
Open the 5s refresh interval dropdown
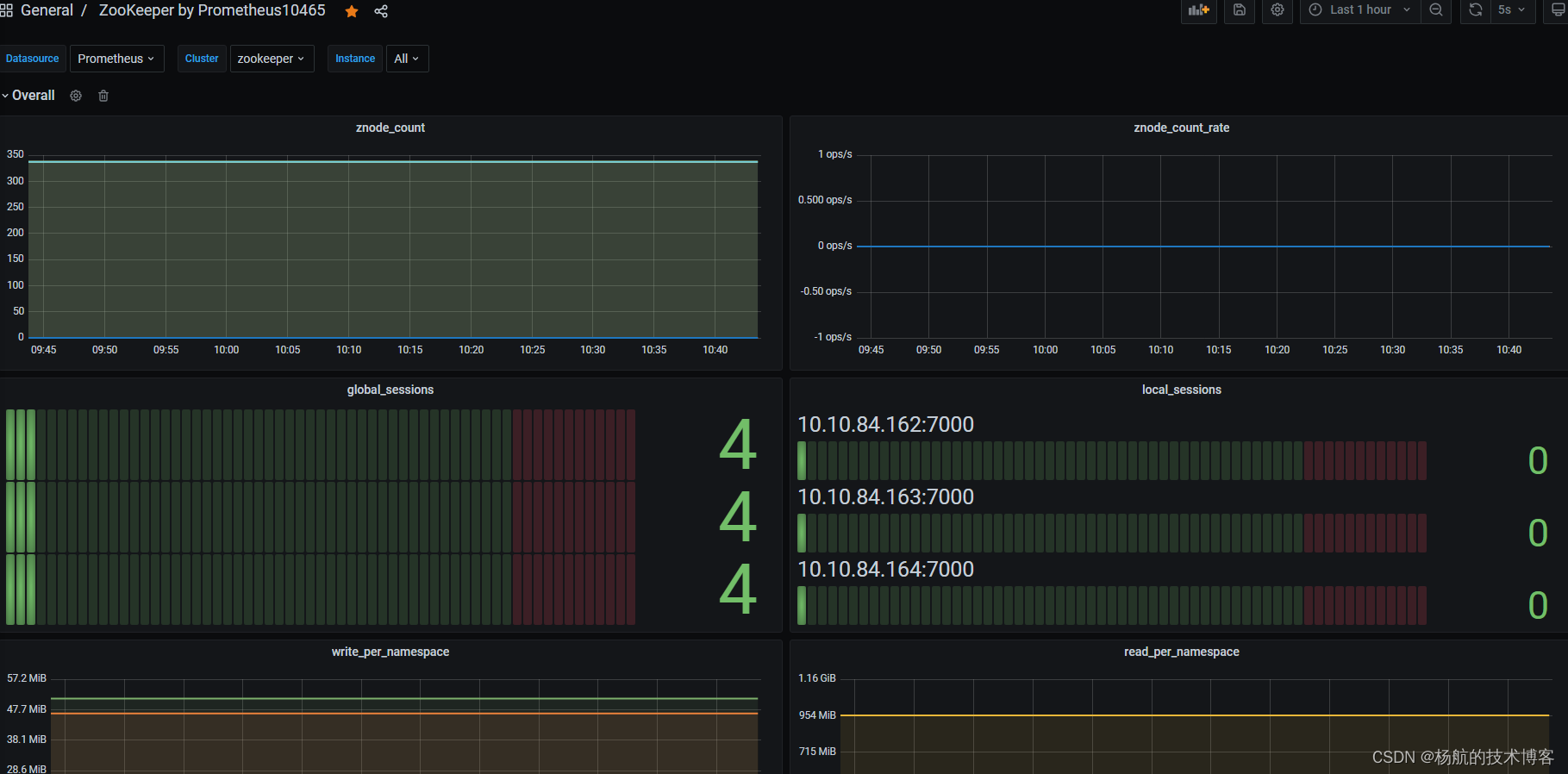tap(1512, 10)
